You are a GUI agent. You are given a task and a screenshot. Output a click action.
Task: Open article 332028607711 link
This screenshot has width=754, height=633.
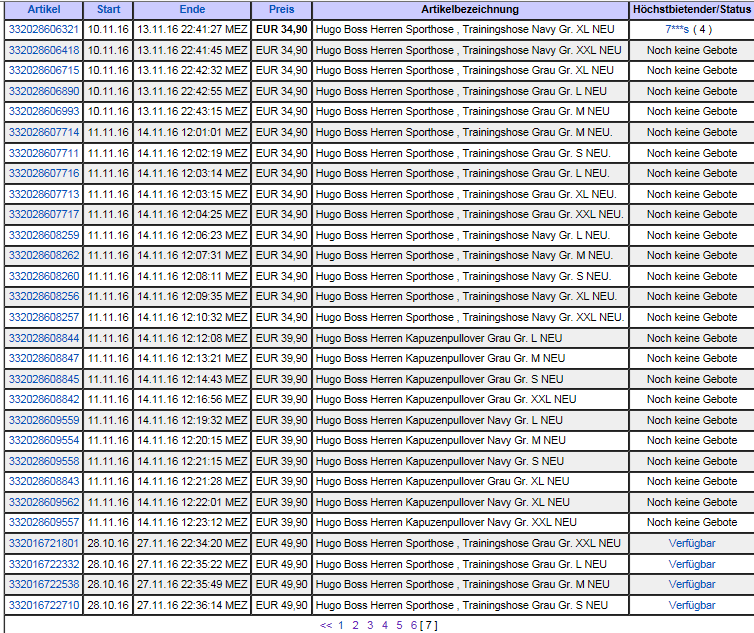(x=44, y=153)
